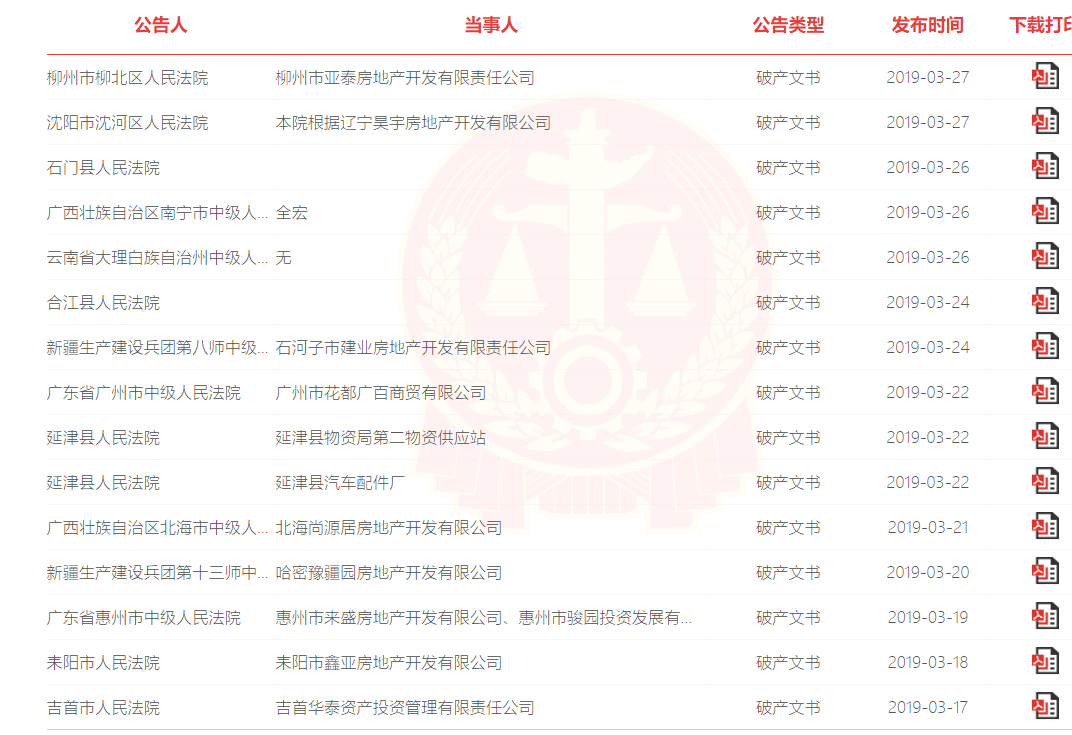Click 破产文书 type in 吉首市人民法院 row
This screenshot has width=1072, height=735.
(788, 708)
